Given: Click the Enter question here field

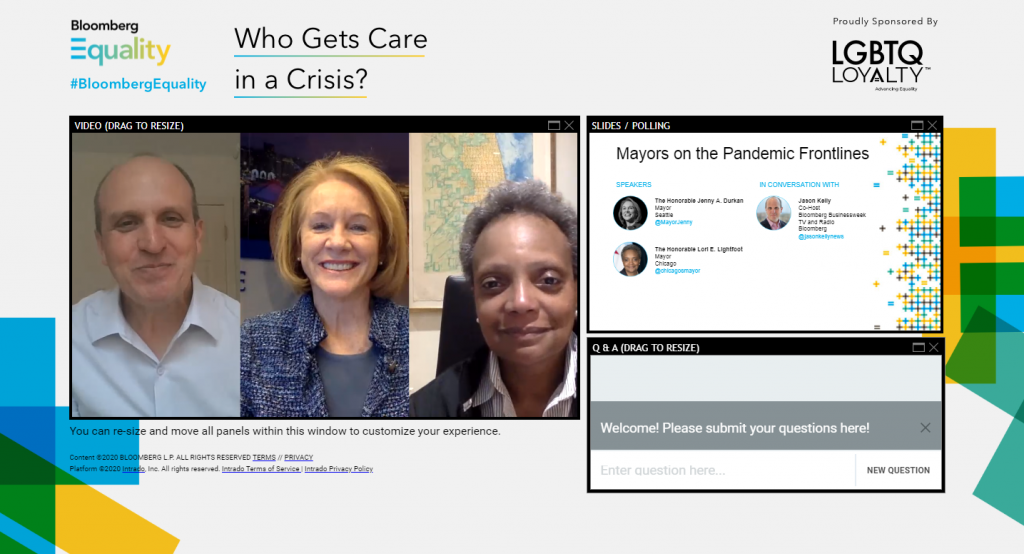Looking at the screenshot, I should 723,470.
